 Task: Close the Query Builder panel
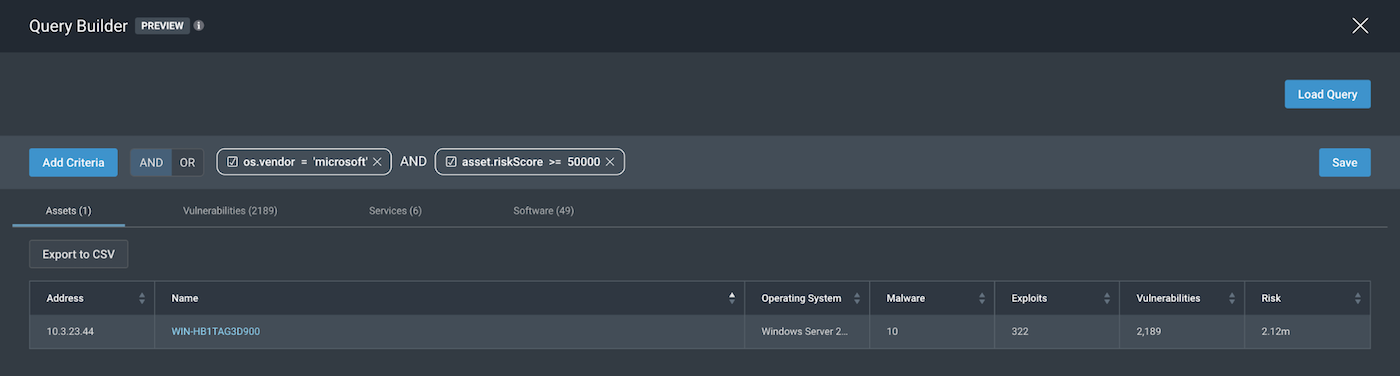click(1360, 26)
